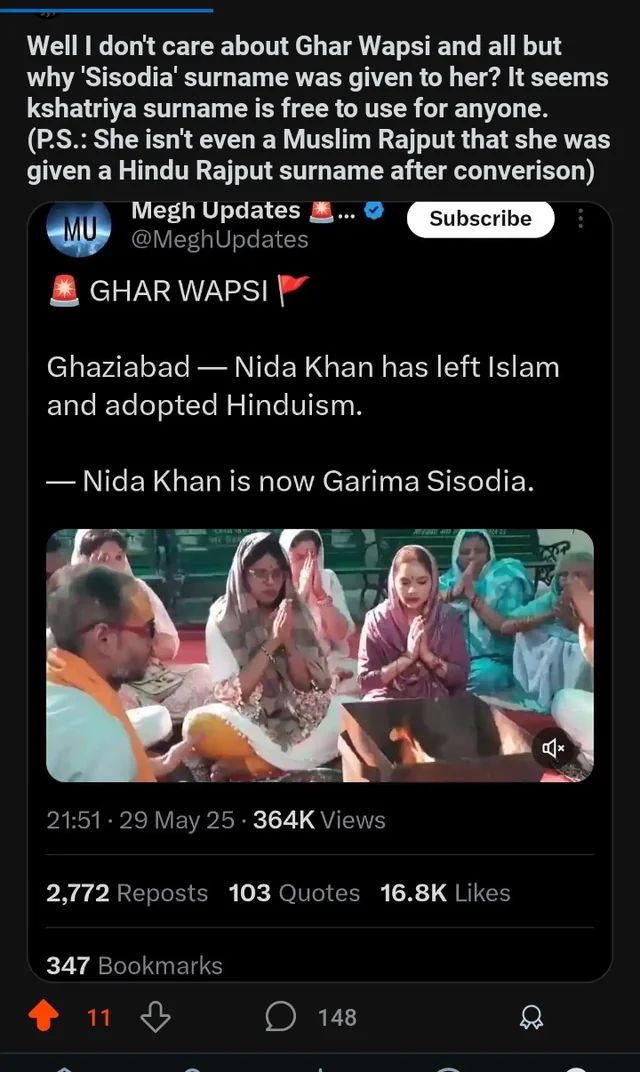Open the 347 Bookmarks count
Screen dimensions: 640x1072
(134, 965)
